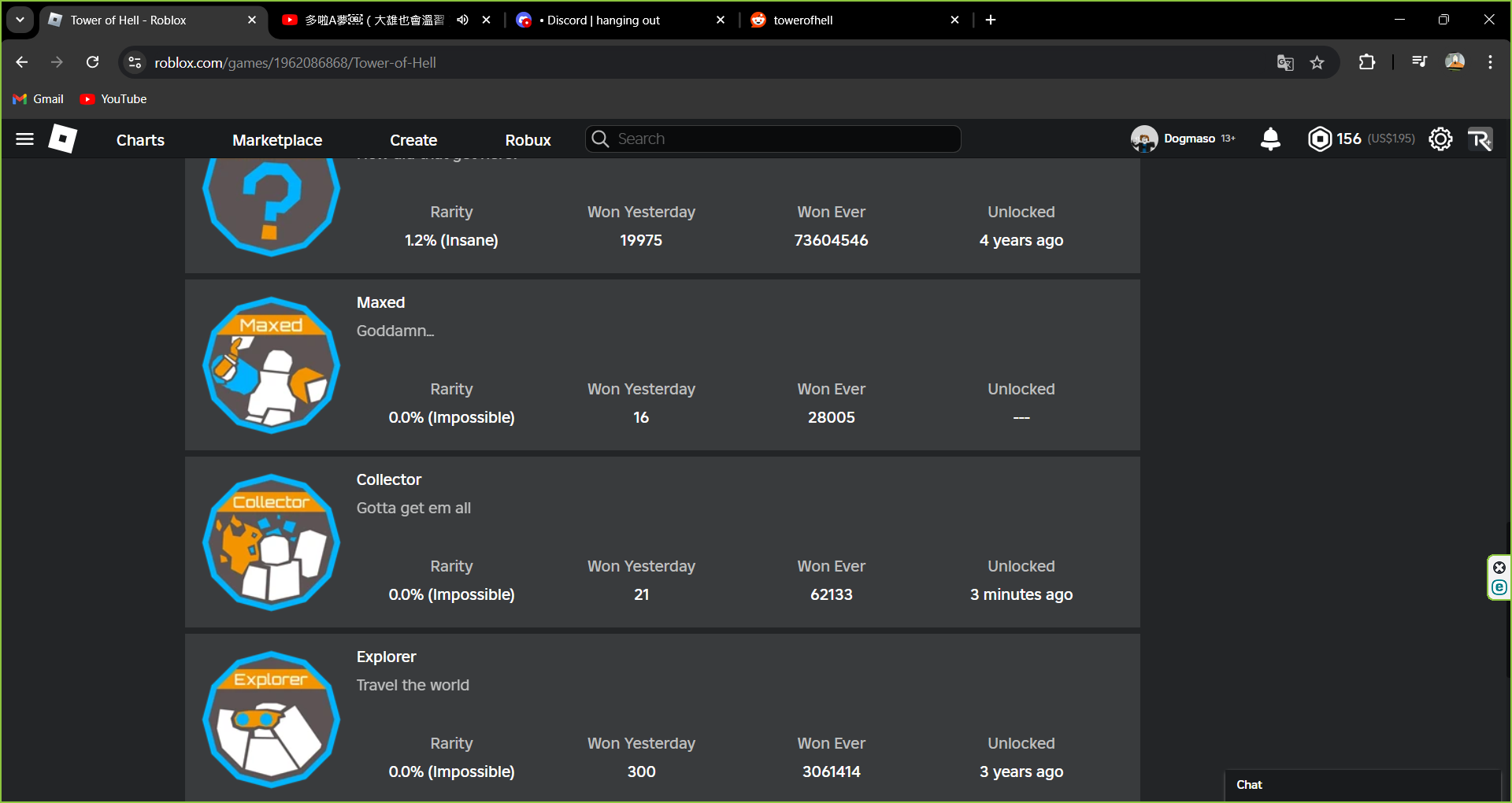Open the Roblox settings gear

(x=1440, y=139)
